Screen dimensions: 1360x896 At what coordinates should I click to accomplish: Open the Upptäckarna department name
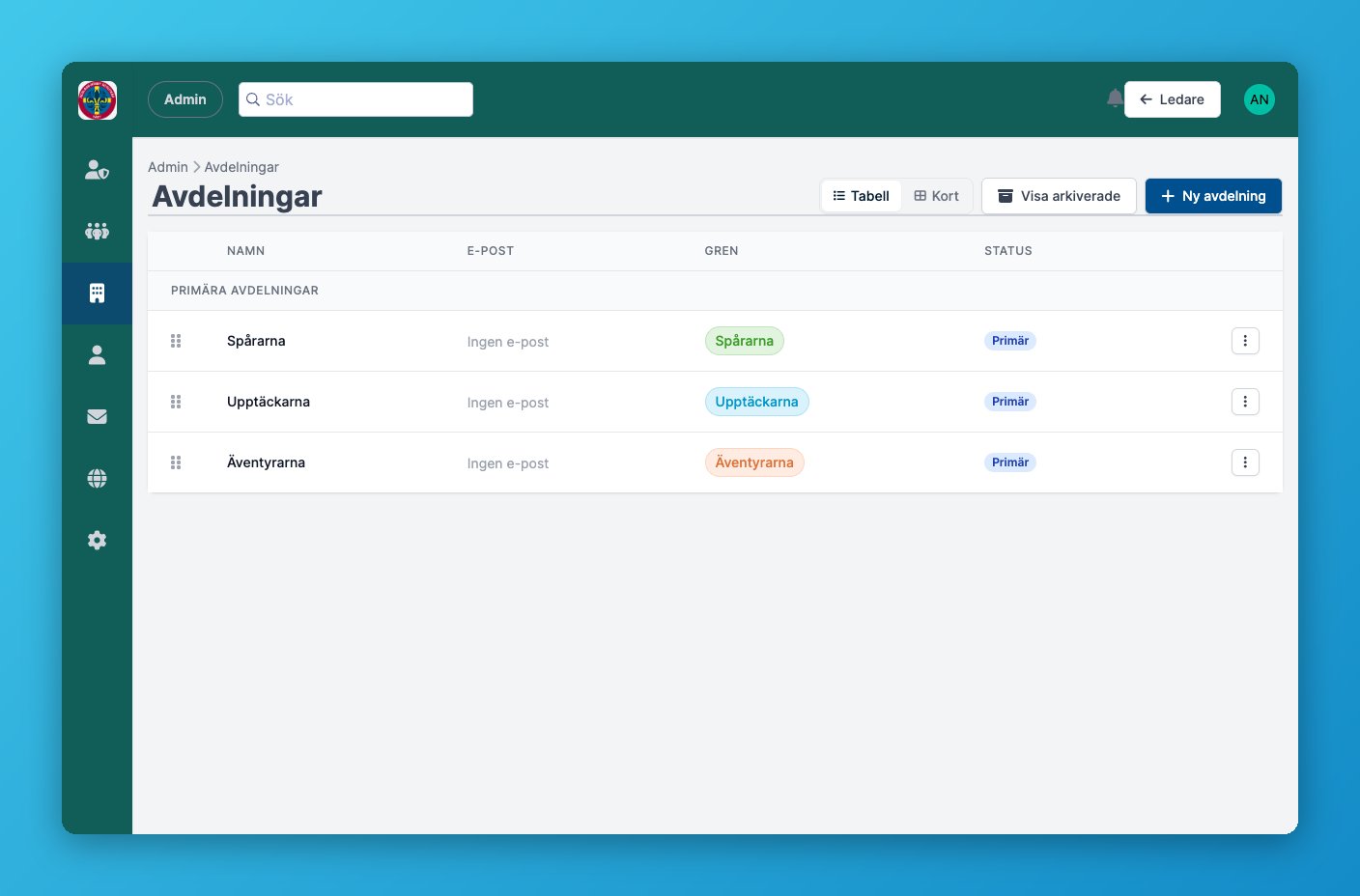[269, 402]
